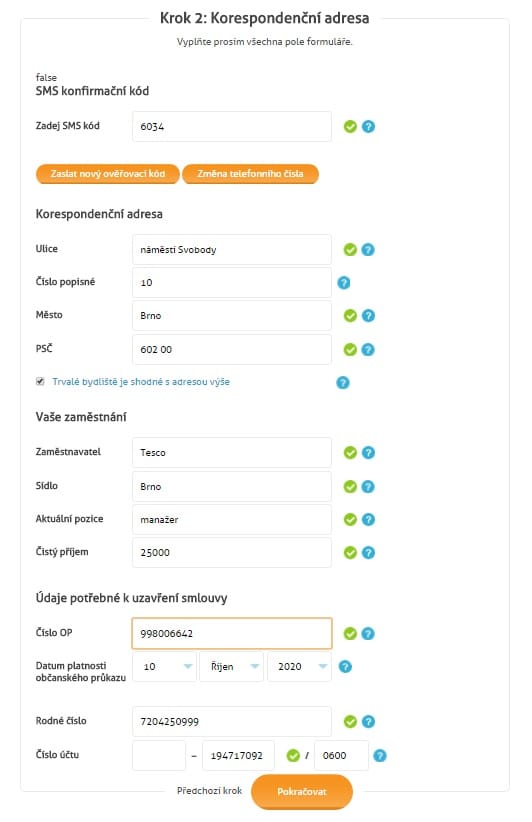Image resolution: width=532 pixels, height=822 pixels.
Task: Open help icon for PSČ field
Action: pos(368,350)
